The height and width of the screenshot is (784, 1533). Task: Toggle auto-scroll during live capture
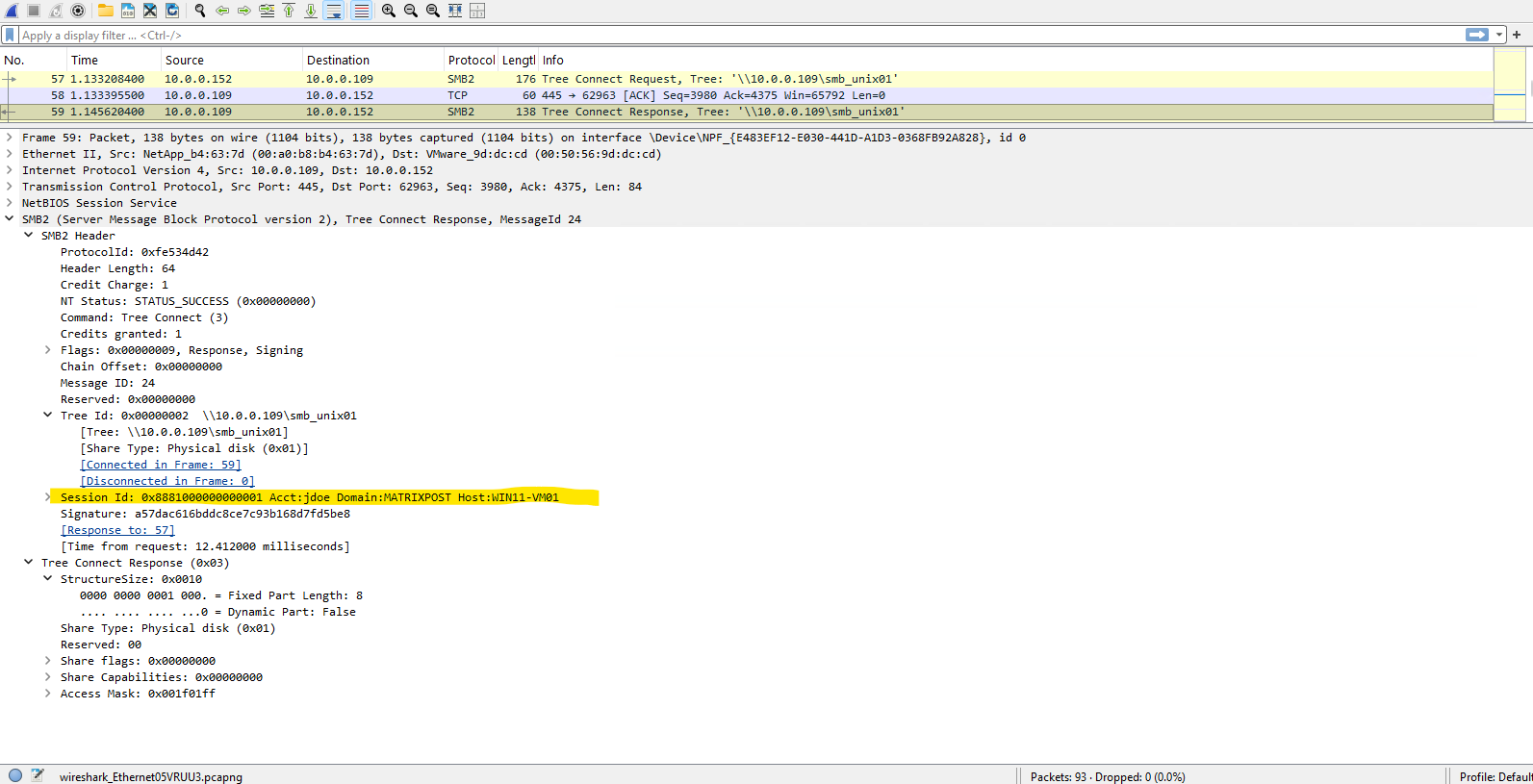(334, 11)
